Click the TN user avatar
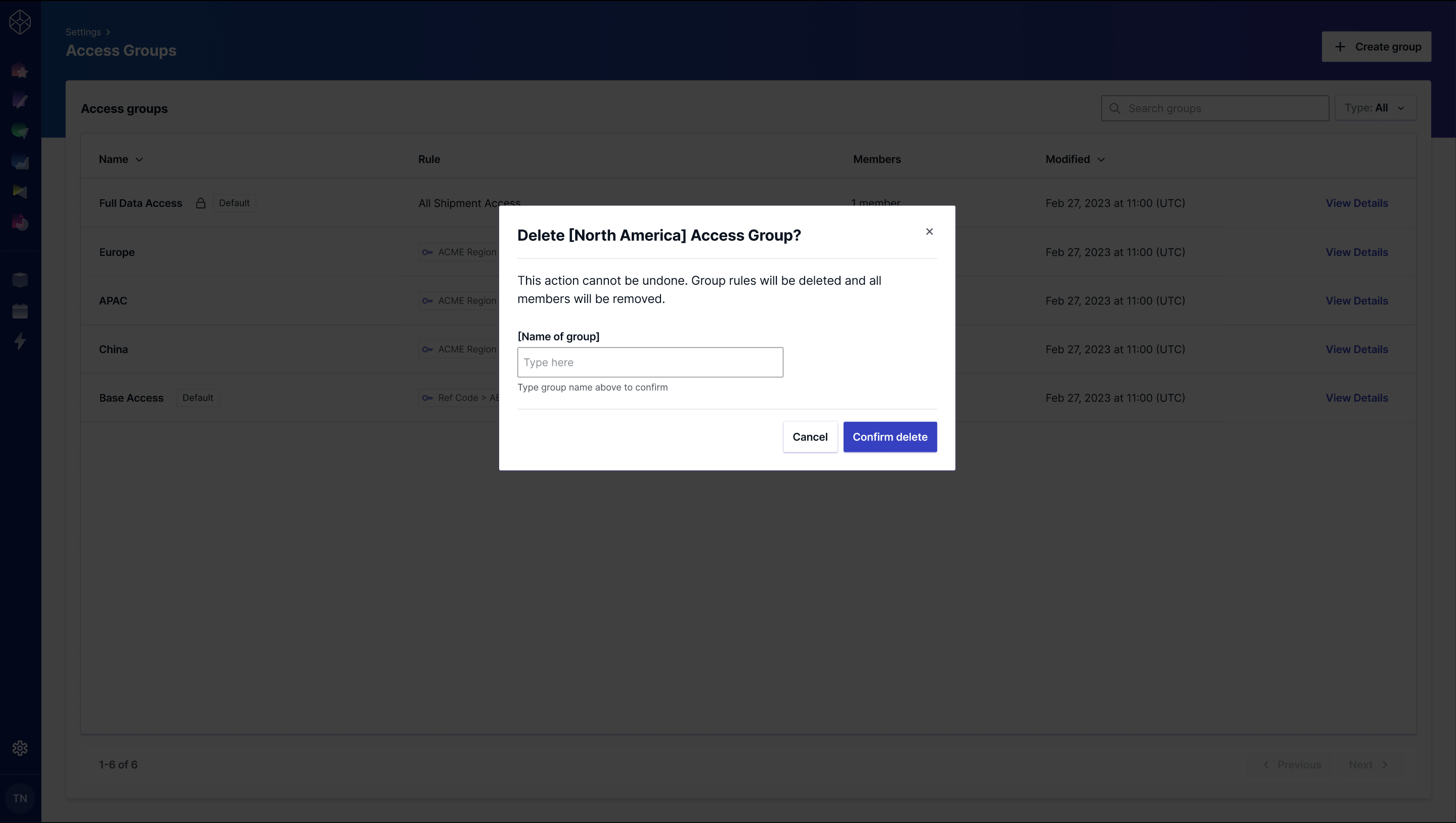 click(20, 798)
